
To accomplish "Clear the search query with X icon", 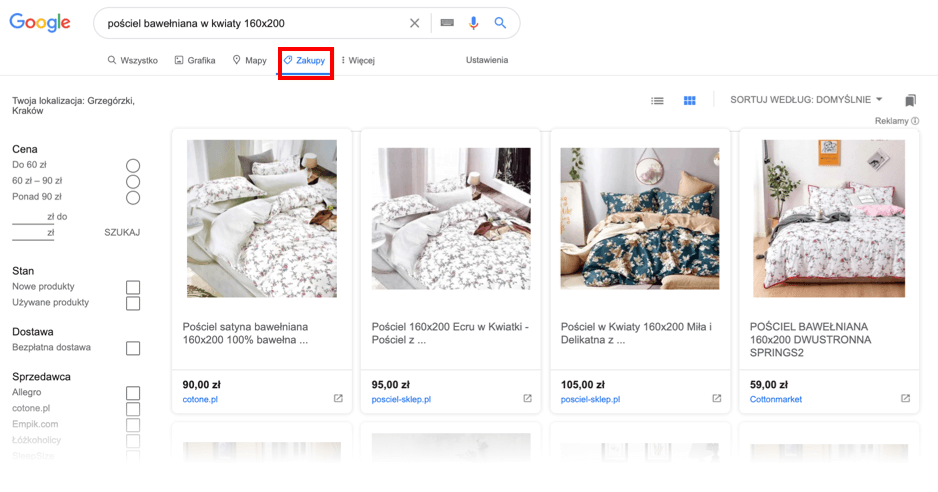I will pyautogui.click(x=415, y=23).
